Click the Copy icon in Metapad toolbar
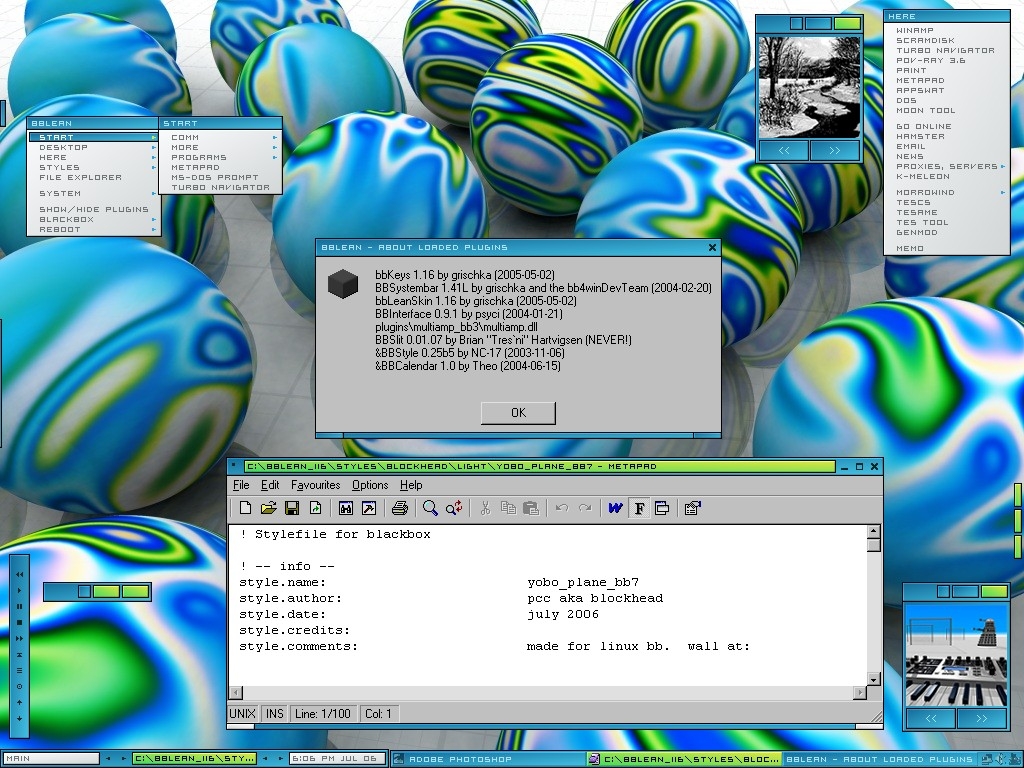Screen dimensions: 1024x768 click(x=508, y=508)
